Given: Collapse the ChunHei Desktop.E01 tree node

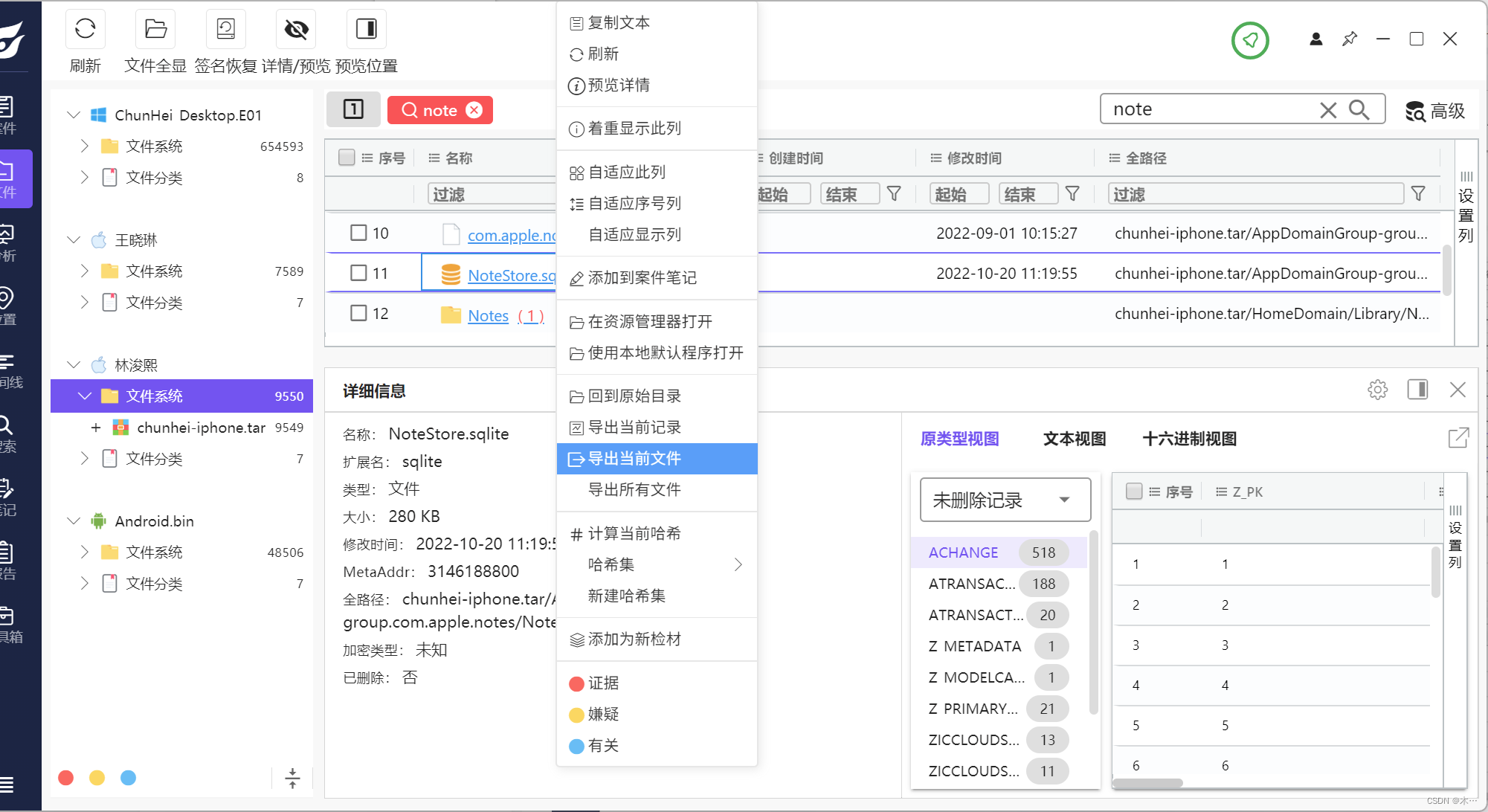Looking at the screenshot, I should (x=74, y=115).
